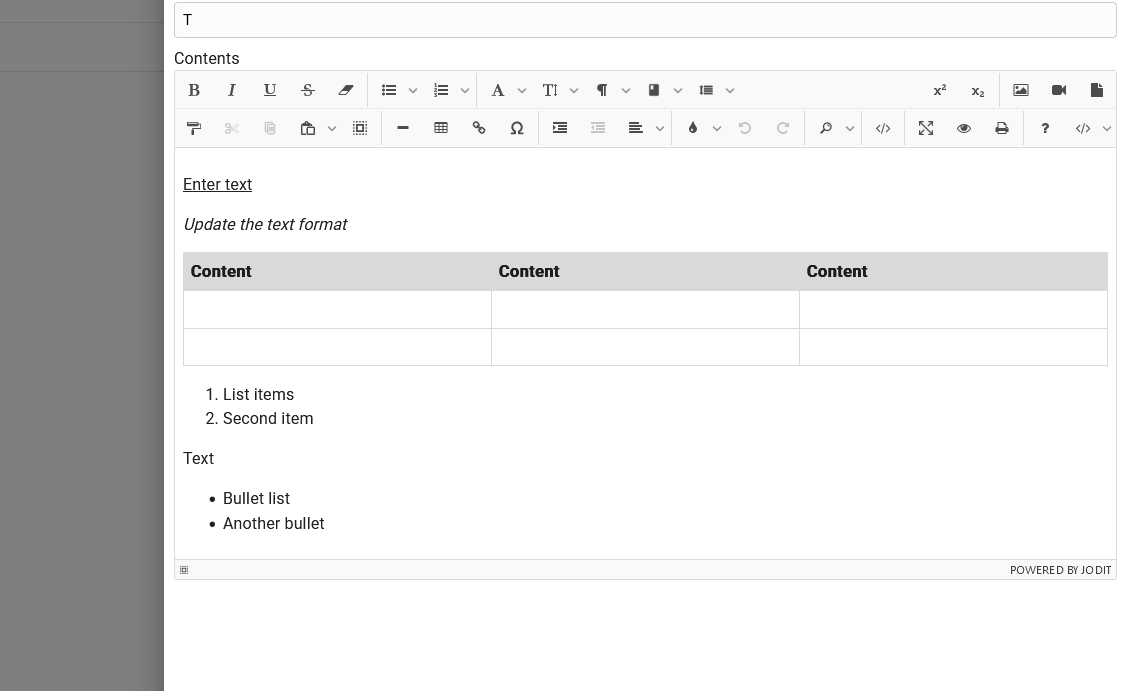Screen dimensions: 1124x691
Task: Toggle Bold formatting
Action: 194,90
